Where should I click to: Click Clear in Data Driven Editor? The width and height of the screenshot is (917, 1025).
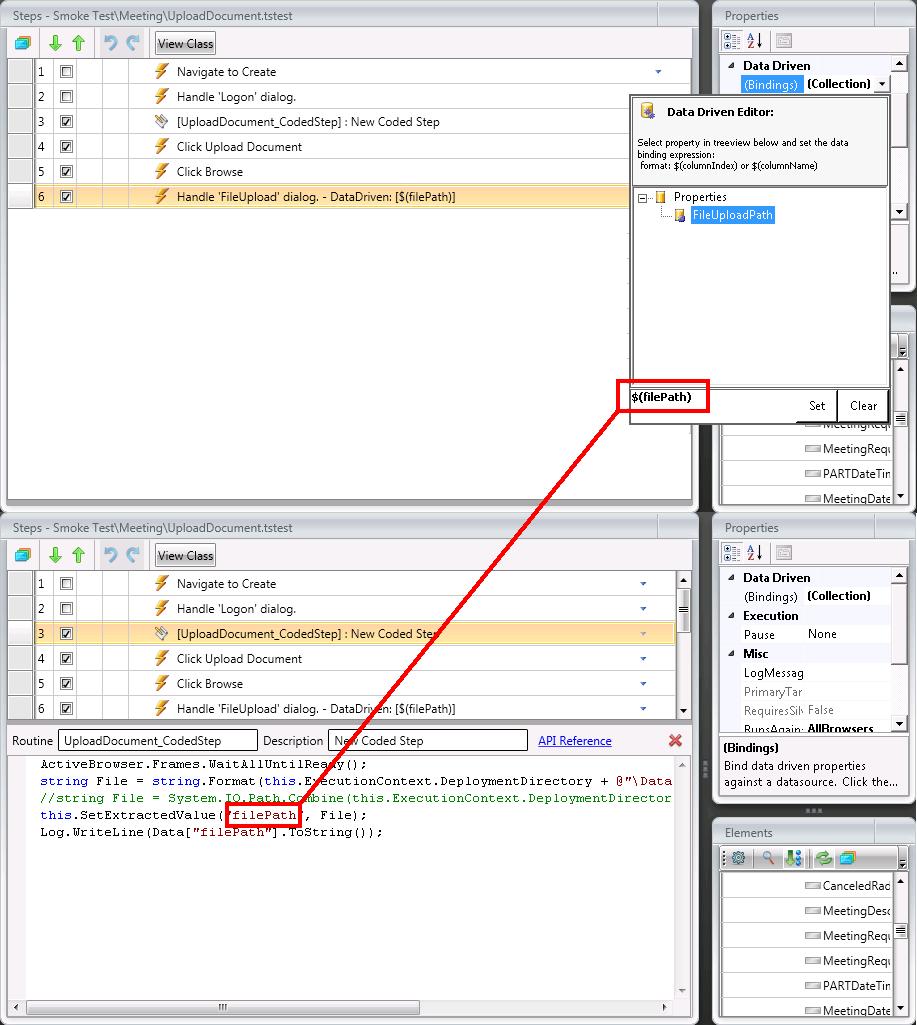pyautogui.click(x=863, y=406)
